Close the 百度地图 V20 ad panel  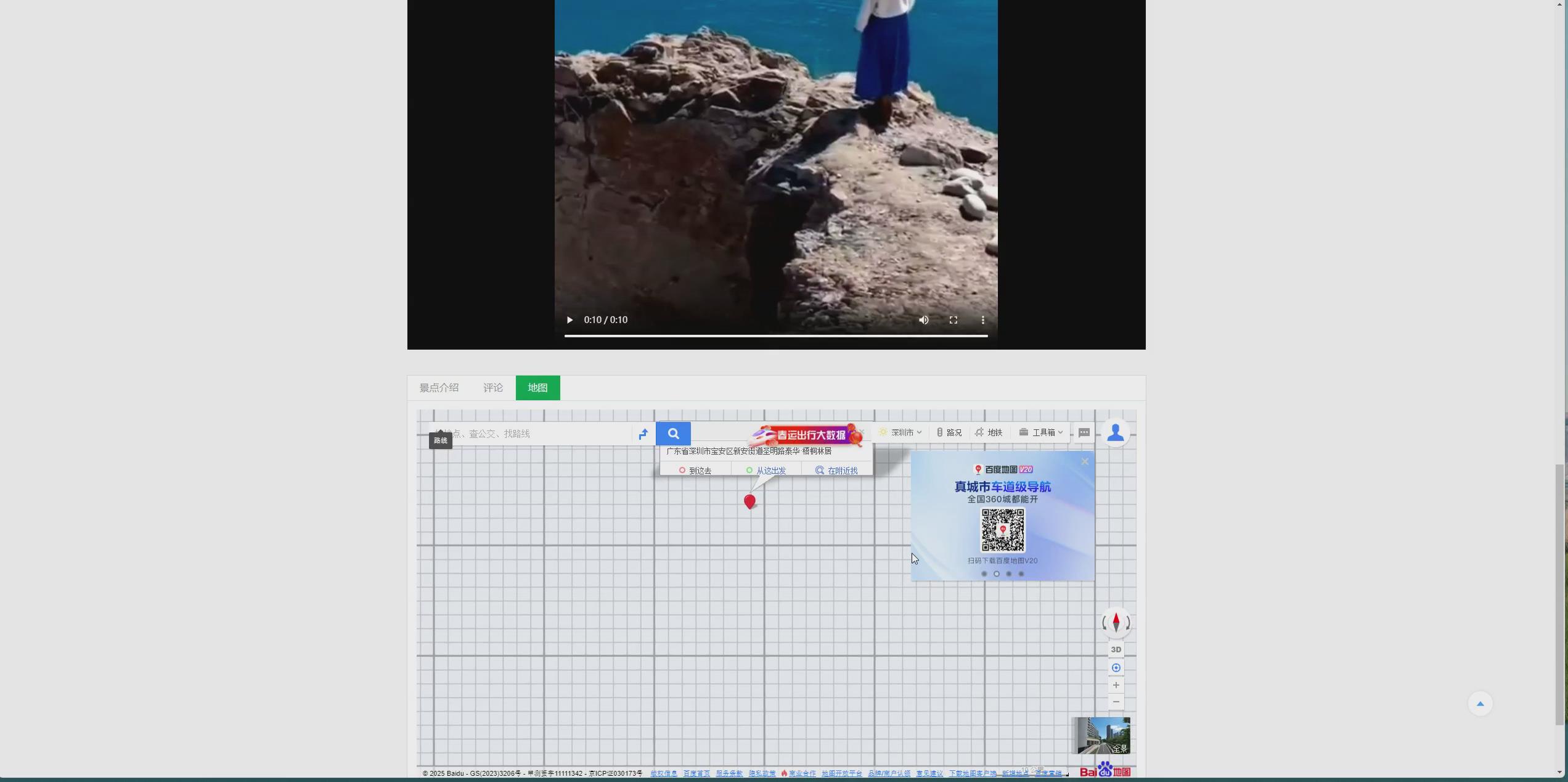tap(1085, 461)
